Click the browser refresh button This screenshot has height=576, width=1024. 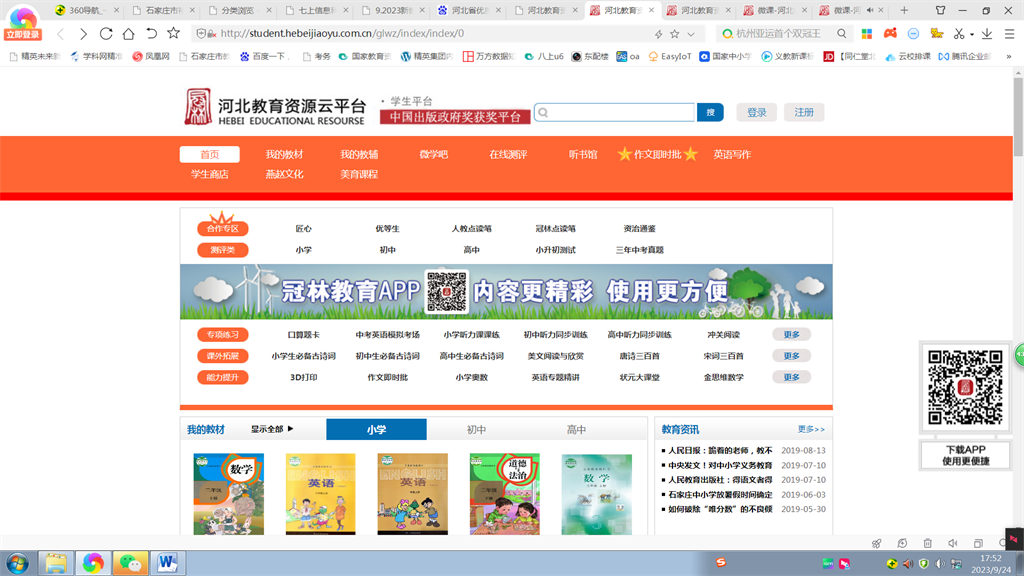[106, 33]
